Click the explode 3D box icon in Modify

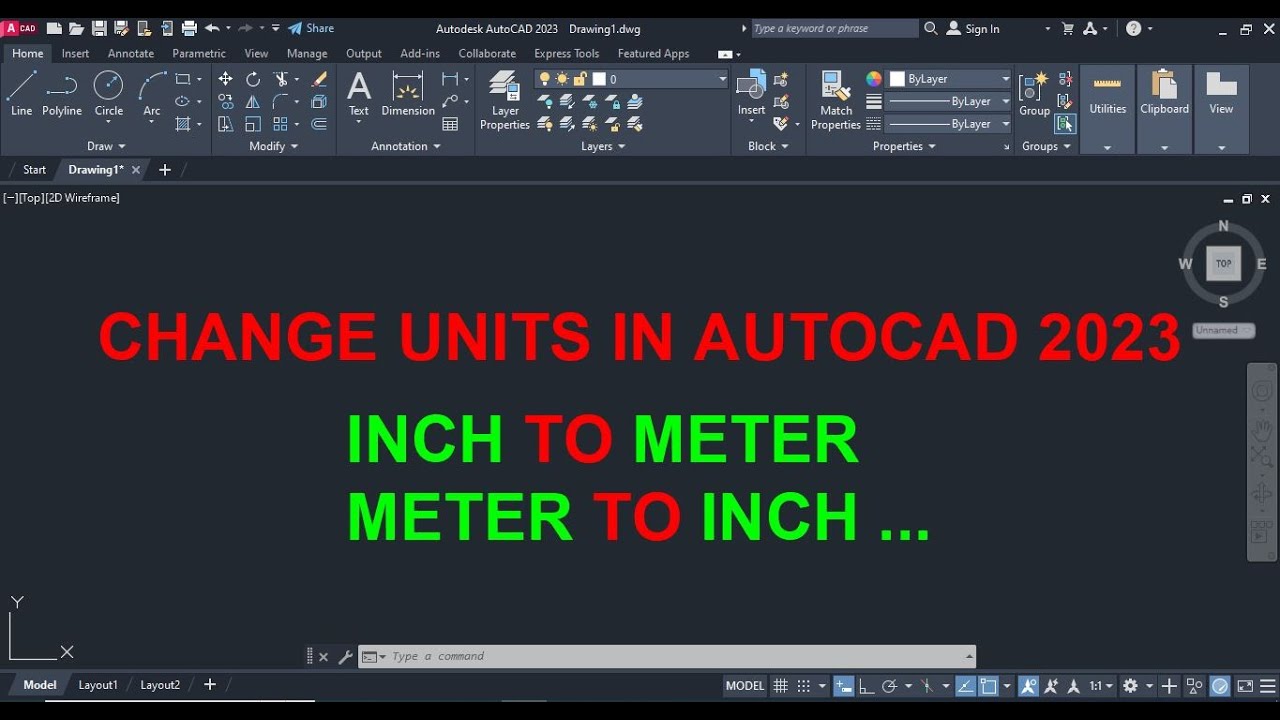coord(319,101)
